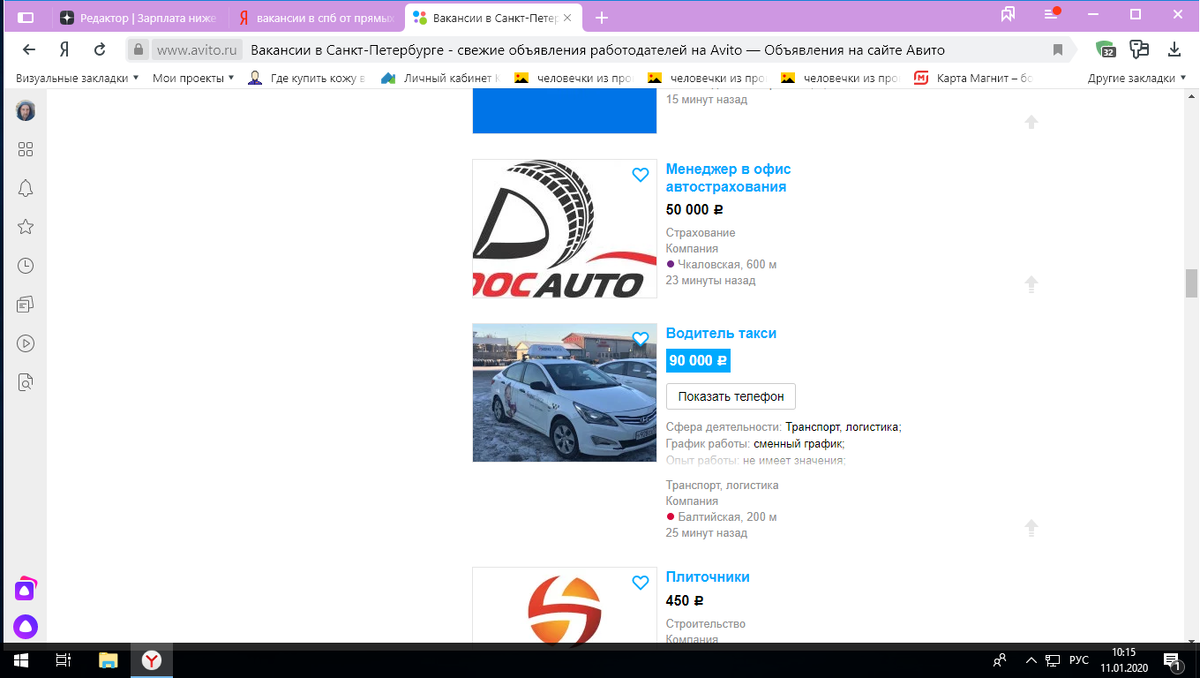This screenshot has height=678, width=1200.
Task: Go back to previous page
Action: [x=29, y=50]
